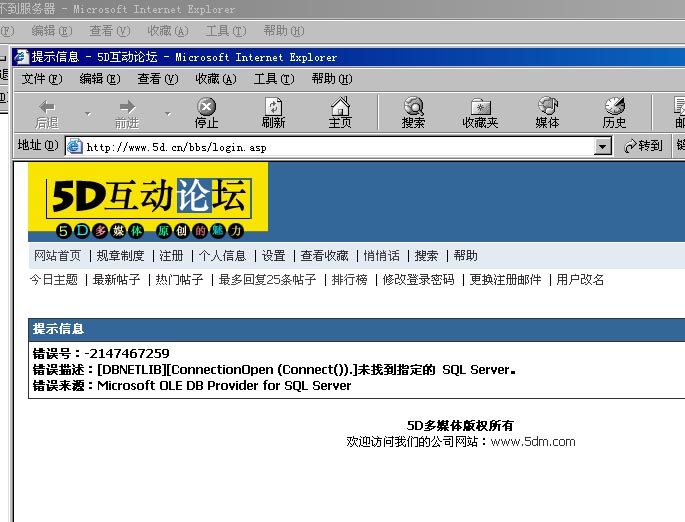Open 修改登录密码 link

(x=419, y=280)
